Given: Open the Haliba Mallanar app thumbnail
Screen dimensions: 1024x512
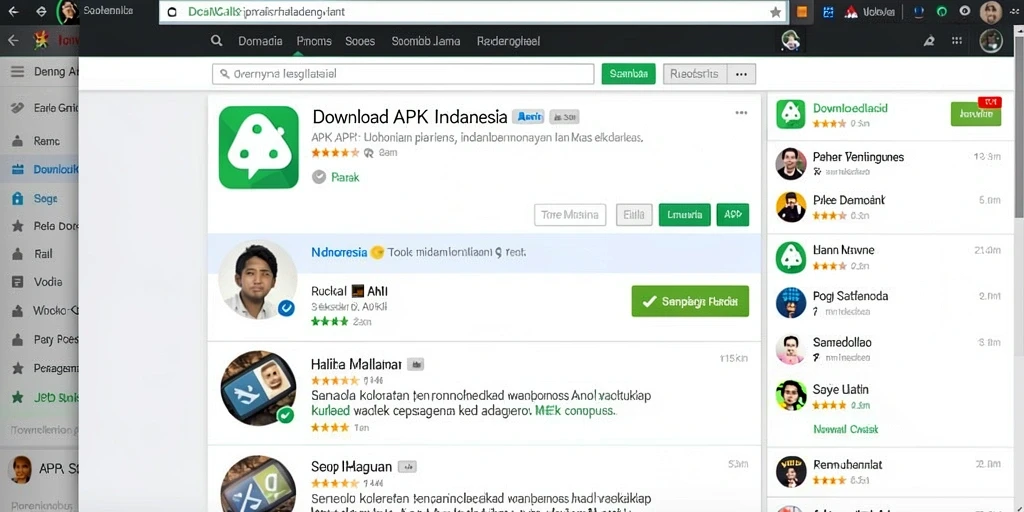Looking at the screenshot, I should point(257,389).
